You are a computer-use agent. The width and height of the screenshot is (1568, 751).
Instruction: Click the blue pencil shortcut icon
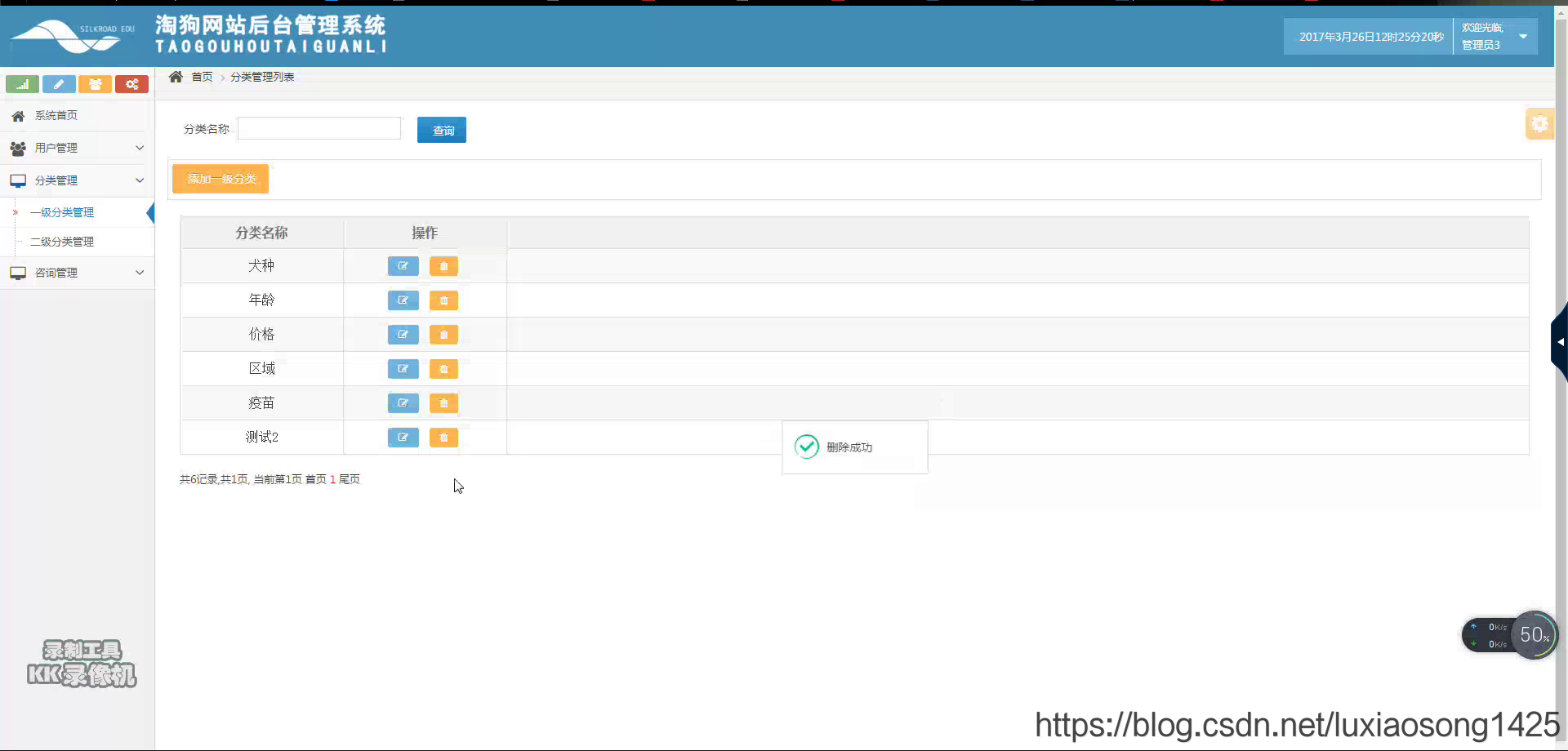59,84
